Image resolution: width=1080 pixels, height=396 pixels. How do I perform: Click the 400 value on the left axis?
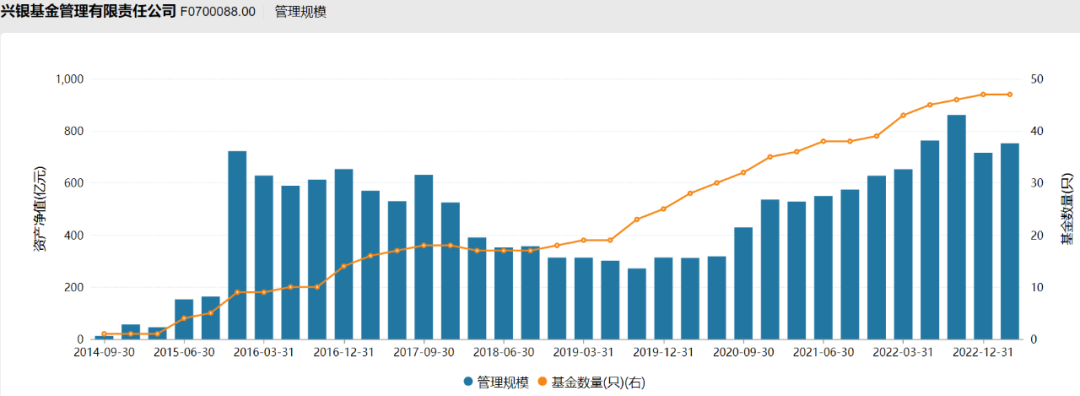pos(74,236)
